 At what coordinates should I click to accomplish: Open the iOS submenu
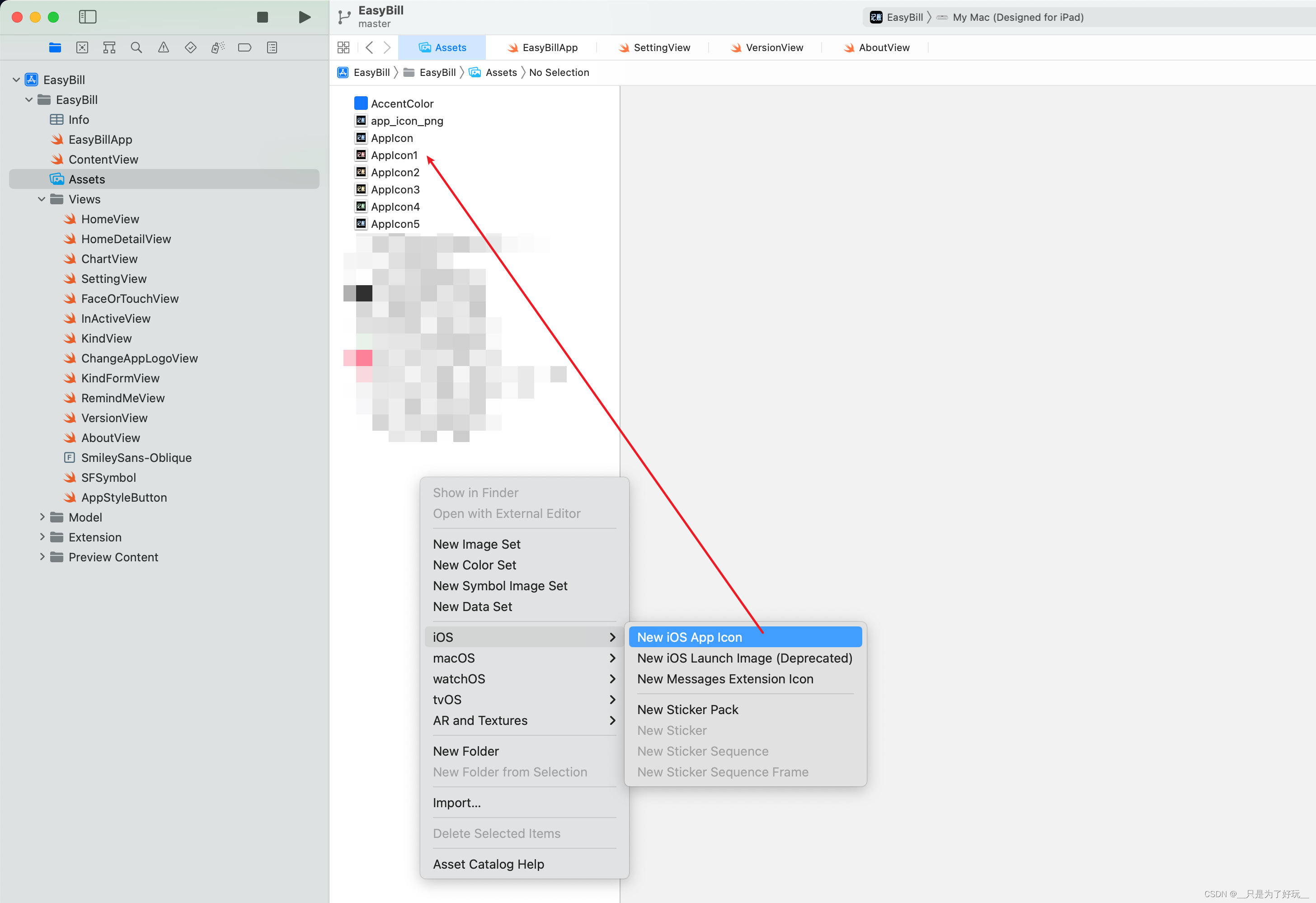pyautogui.click(x=524, y=637)
